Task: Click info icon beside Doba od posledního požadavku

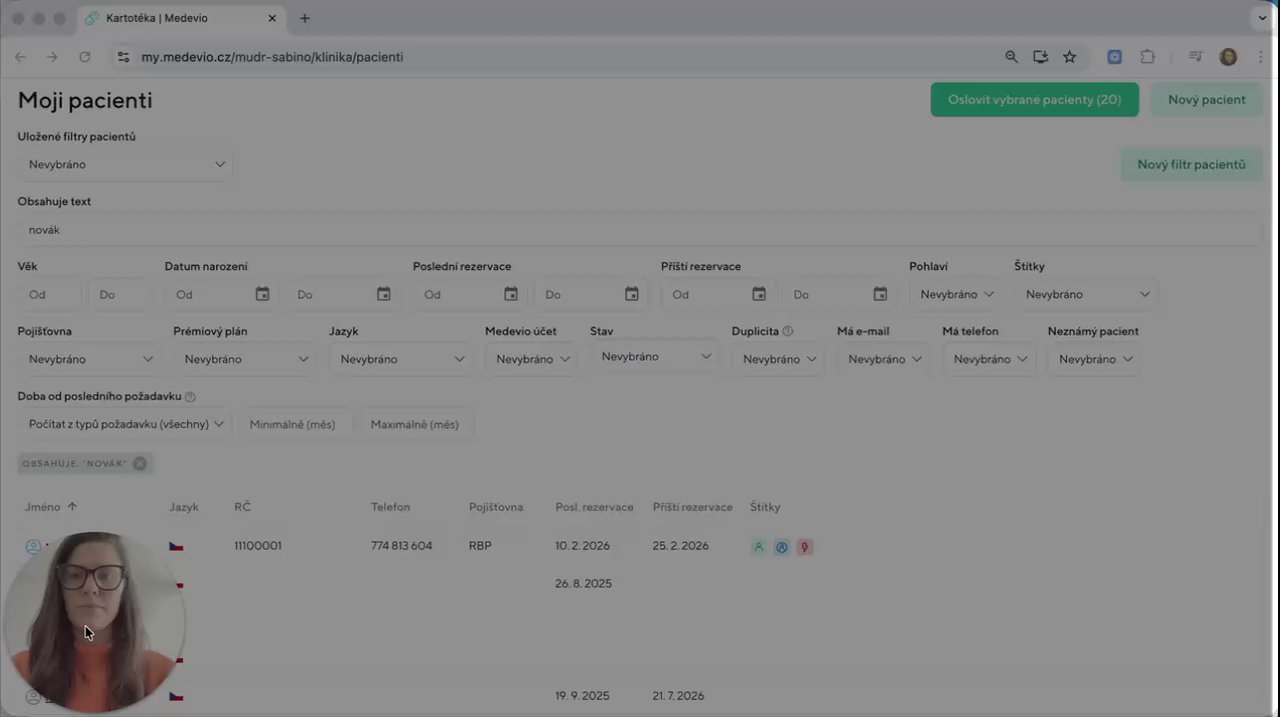Action: 190,397
